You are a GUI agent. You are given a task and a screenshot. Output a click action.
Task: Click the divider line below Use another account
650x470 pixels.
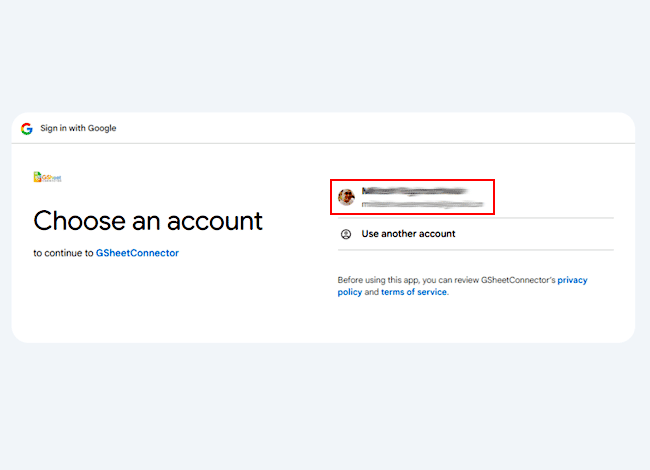point(475,250)
